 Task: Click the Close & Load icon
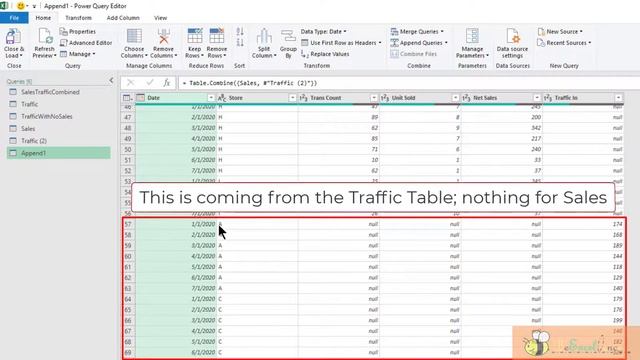pyautogui.click(x=13, y=37)
